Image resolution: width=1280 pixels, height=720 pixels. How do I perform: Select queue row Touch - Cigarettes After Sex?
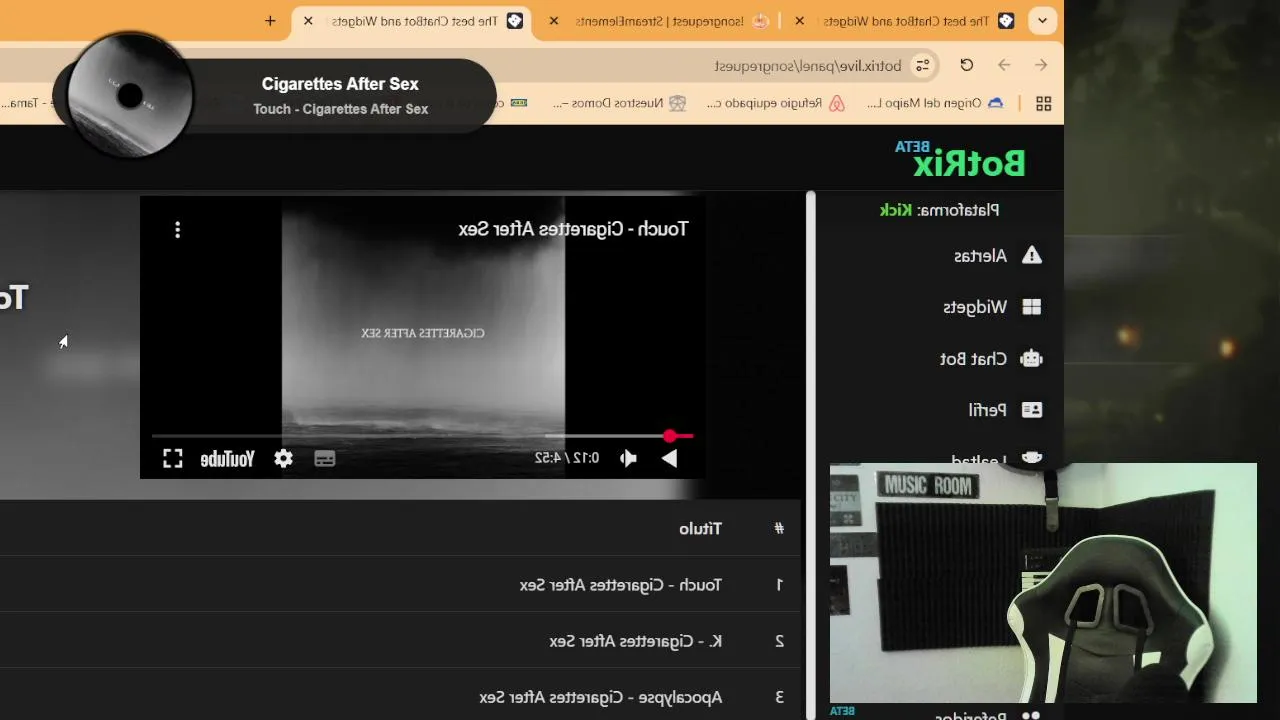pyautogui.click(x=400, y=584)
